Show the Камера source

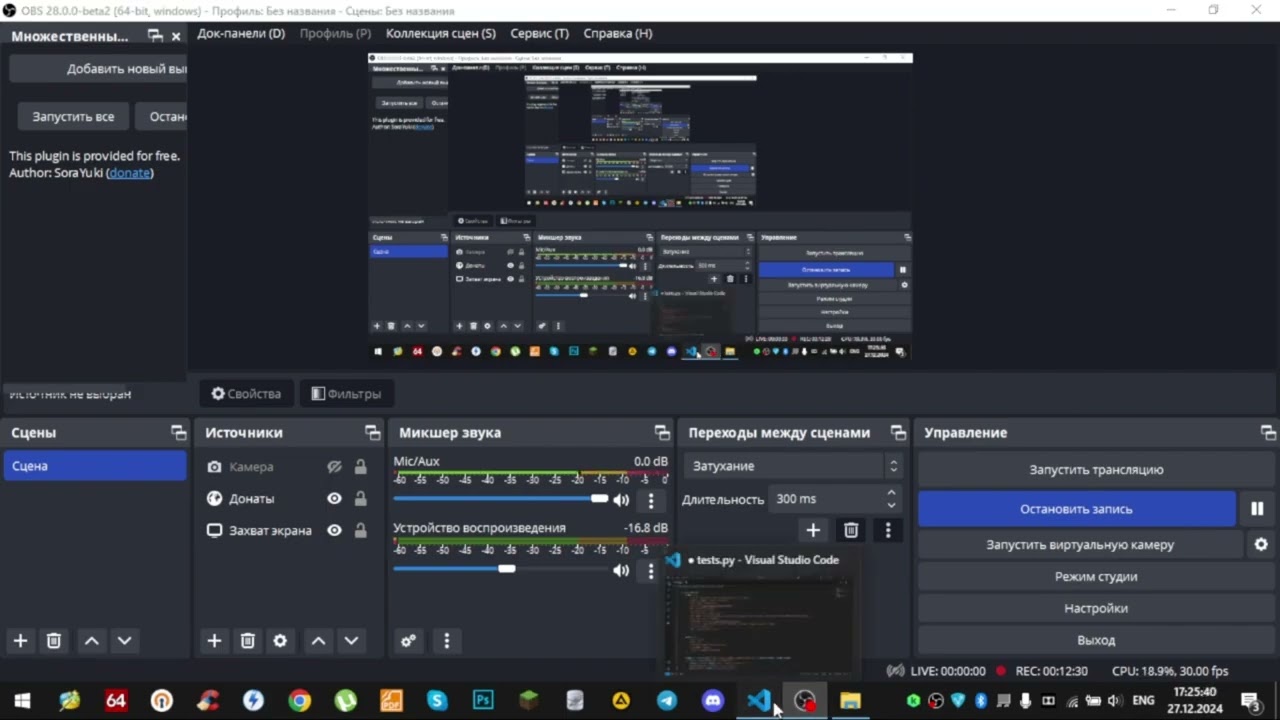click(x=334, y=467)
